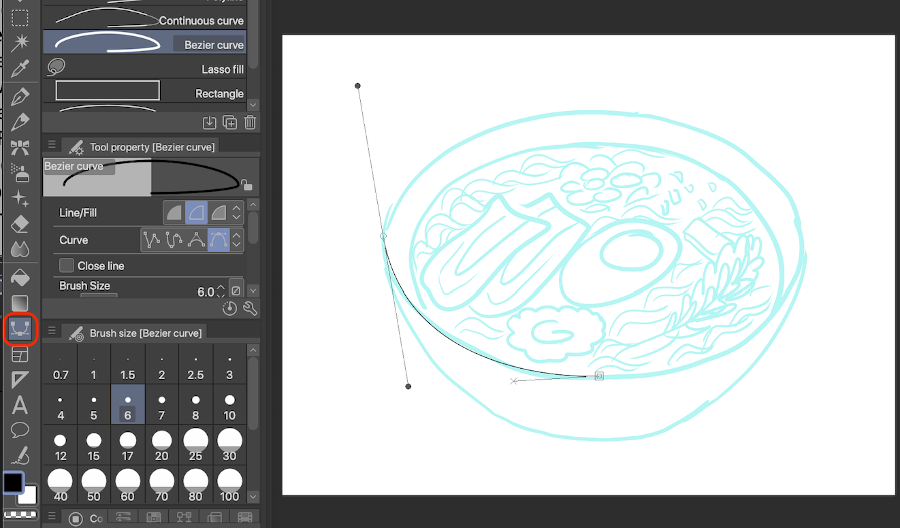Select the black main color swatch
Image resolution: width=900 pixels, height=528 pixels.
[13, 483]
